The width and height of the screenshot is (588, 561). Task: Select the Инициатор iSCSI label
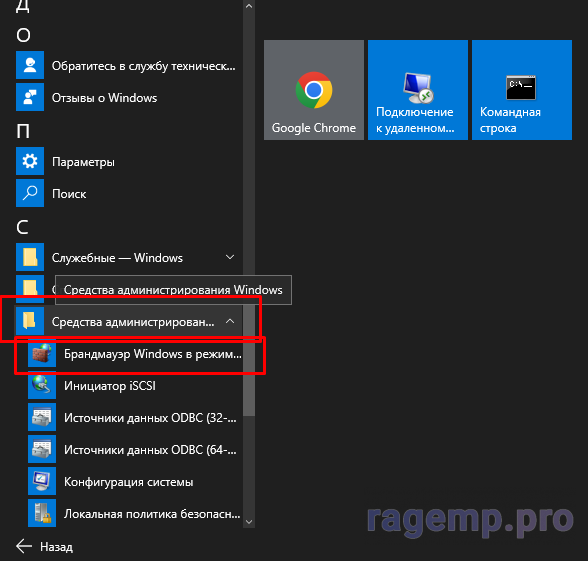click(110, 386)
